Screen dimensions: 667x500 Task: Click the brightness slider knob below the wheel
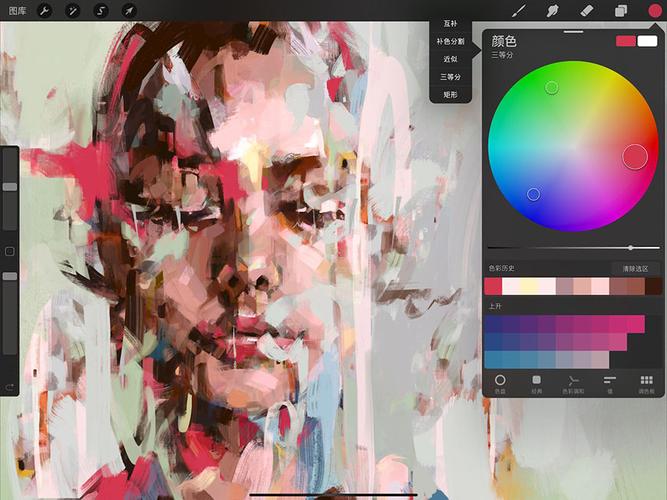pyautogui.click(x=630, y=247)
